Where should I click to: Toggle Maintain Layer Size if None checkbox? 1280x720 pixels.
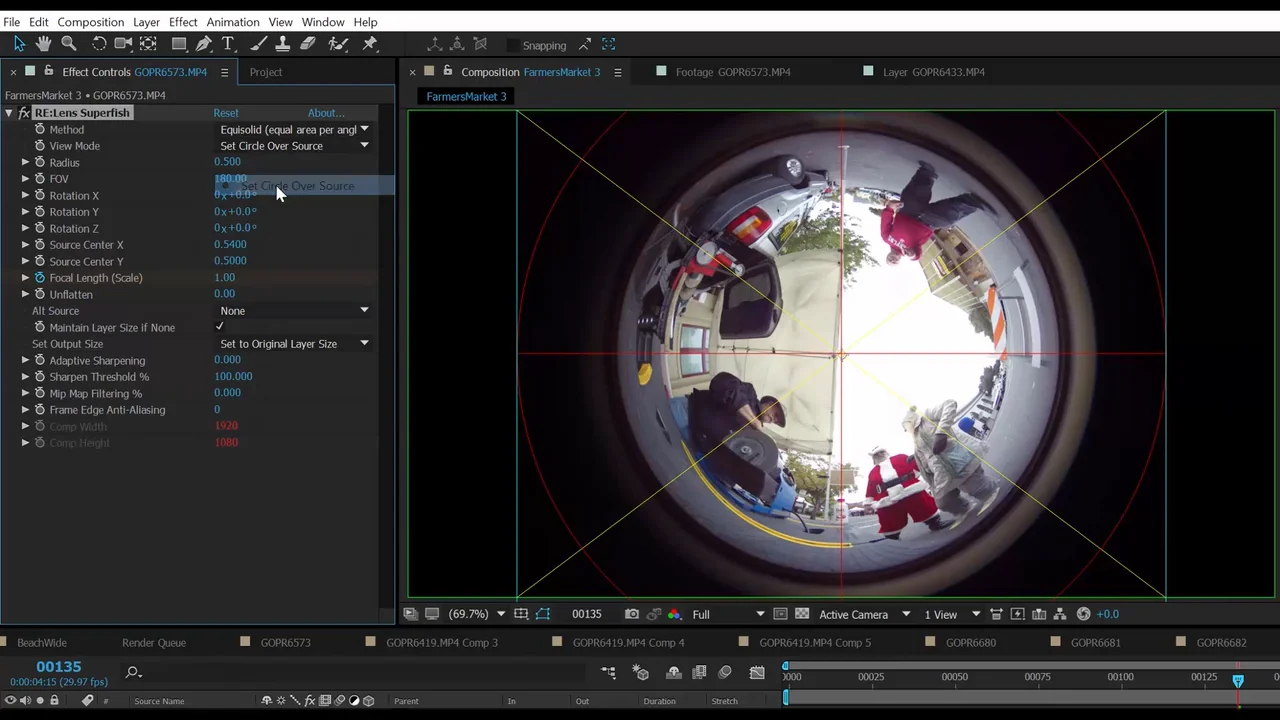point(219,327)
